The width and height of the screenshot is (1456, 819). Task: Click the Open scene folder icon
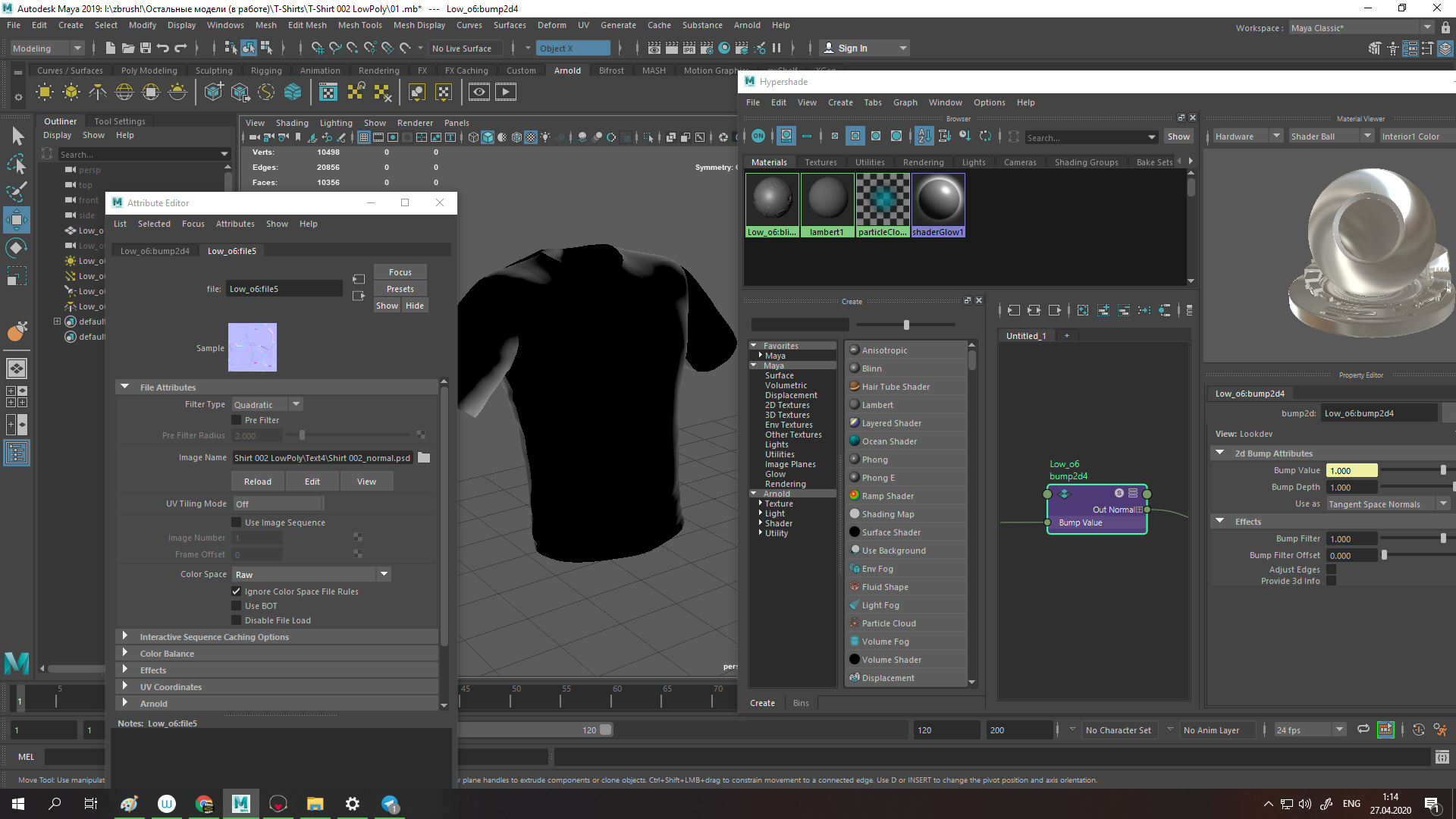(128, 49)
